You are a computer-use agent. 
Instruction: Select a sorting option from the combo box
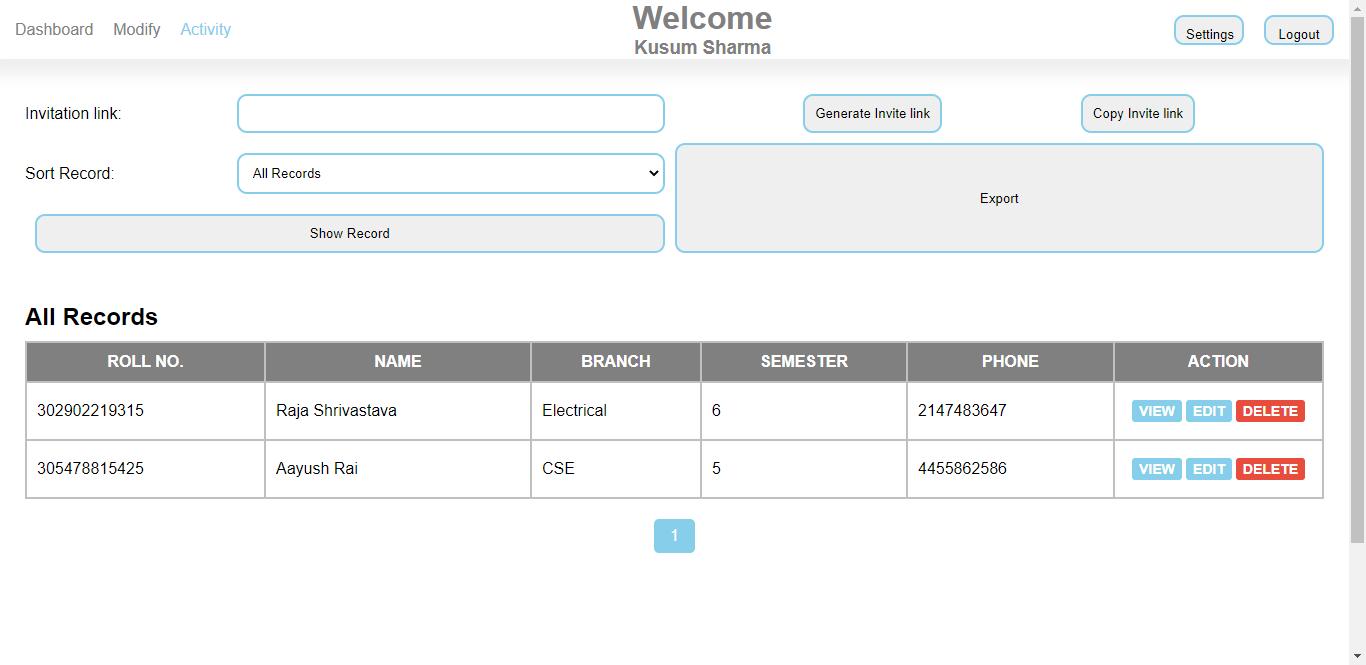point(449,173)
